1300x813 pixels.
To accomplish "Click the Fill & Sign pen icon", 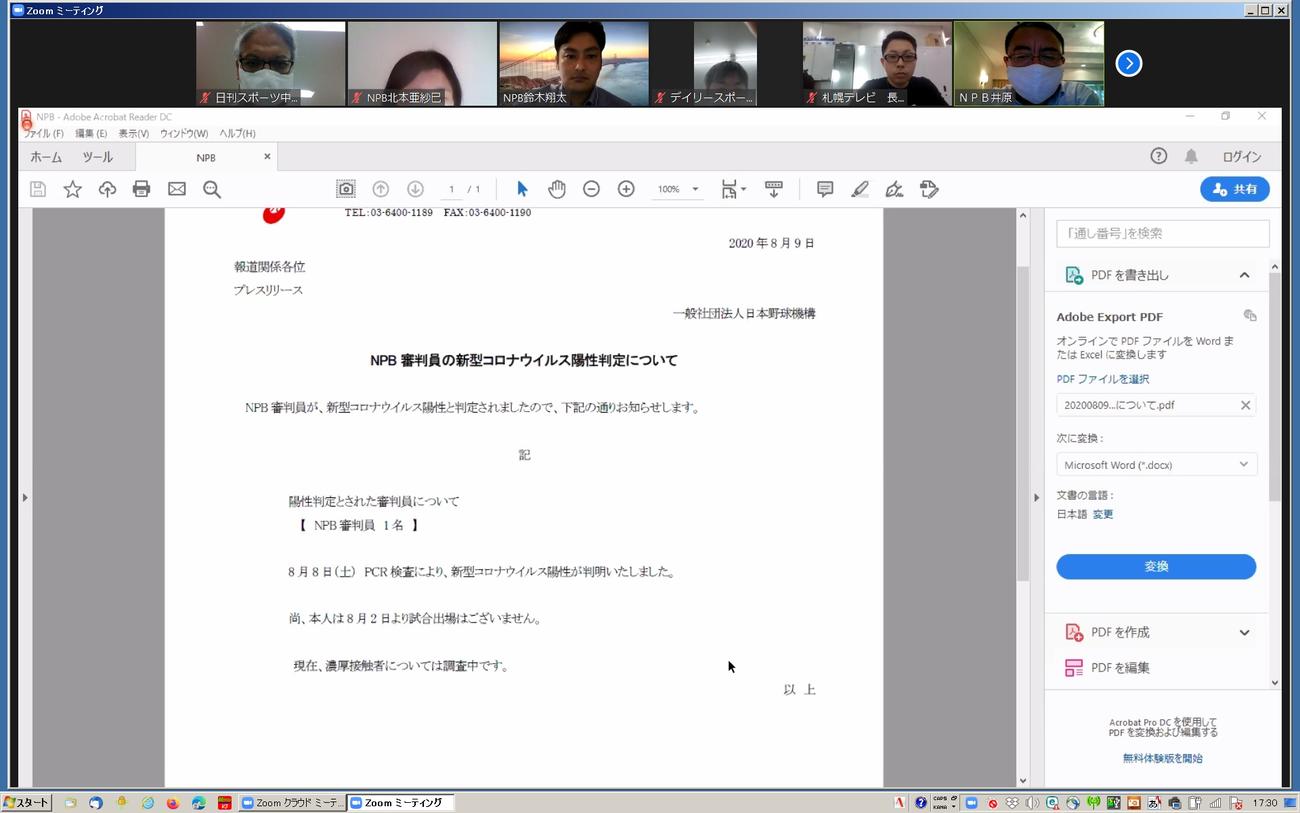I will pos(894,189).
